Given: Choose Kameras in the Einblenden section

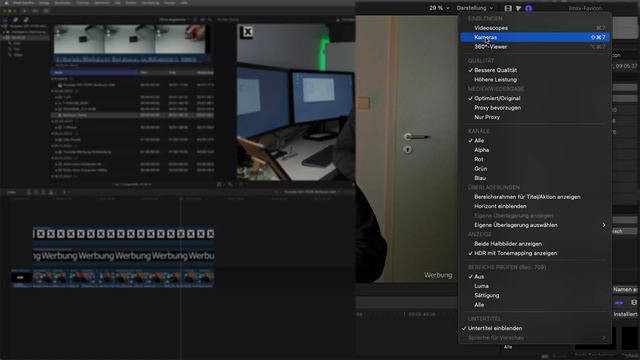Looking at the screenshot, I should click(535, 37).
